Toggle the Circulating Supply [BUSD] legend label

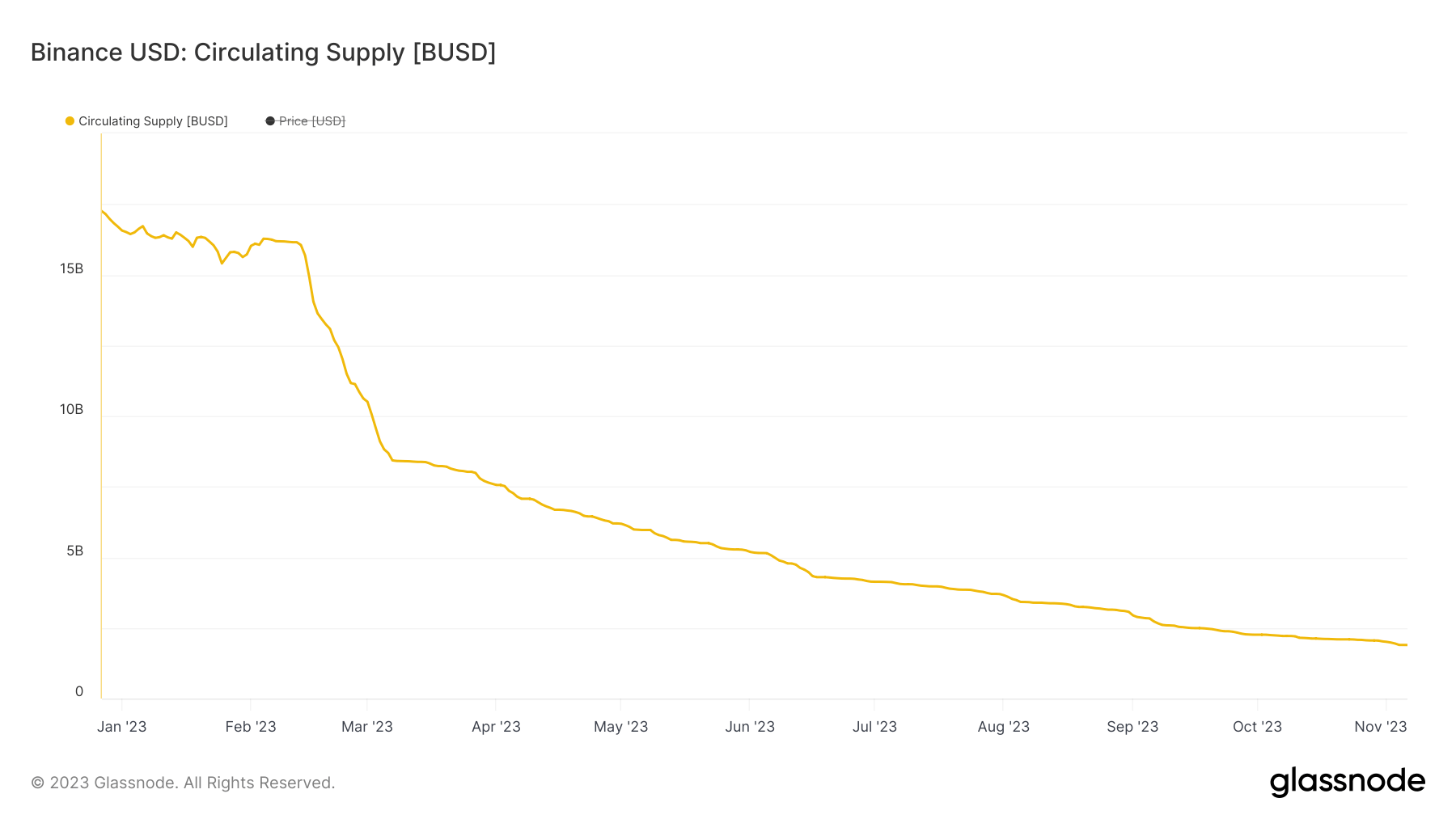[x=153, y=121]
